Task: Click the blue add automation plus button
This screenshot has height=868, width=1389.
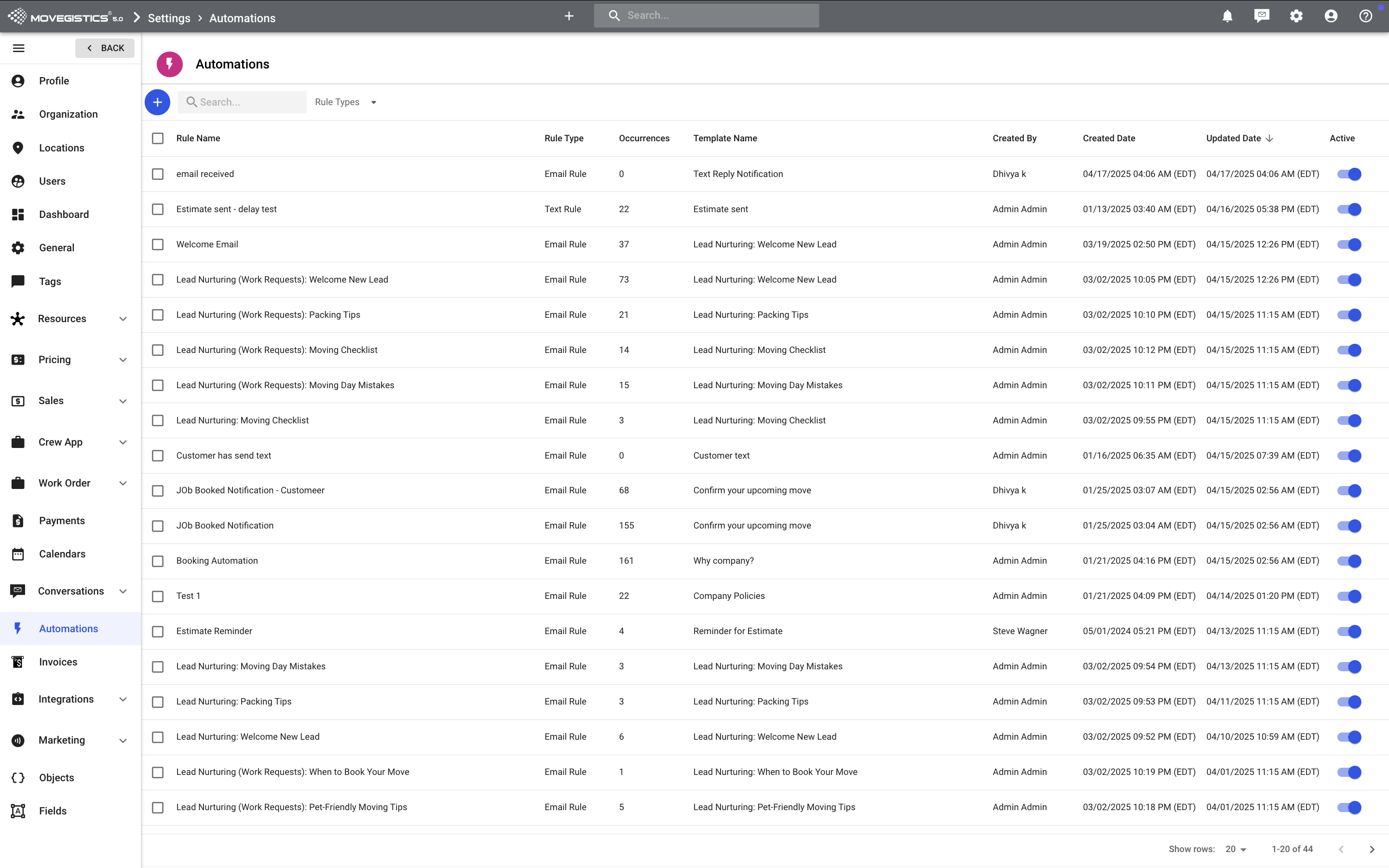Action: pos(157,102)
